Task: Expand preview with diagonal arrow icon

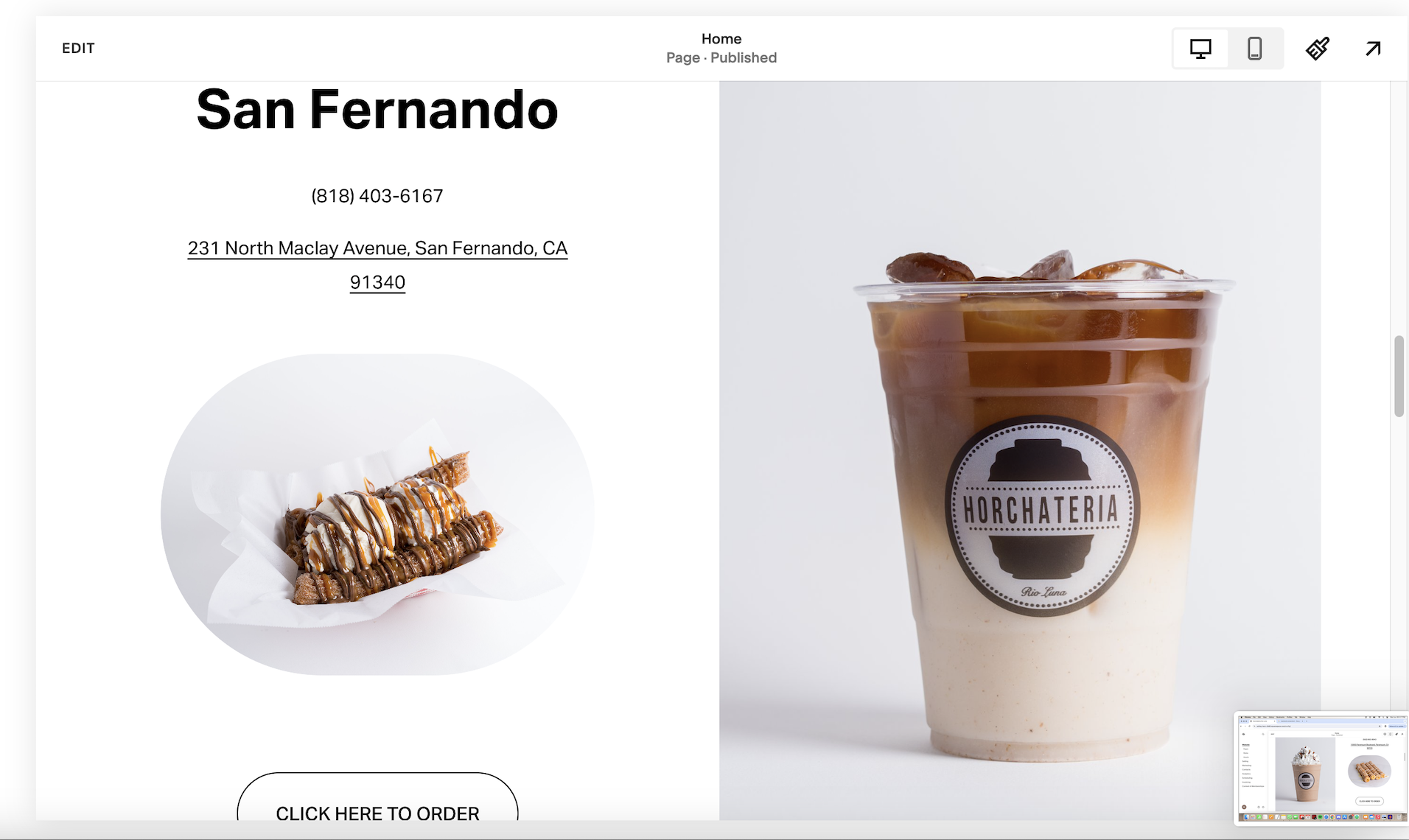Action: click(1372, 49)
